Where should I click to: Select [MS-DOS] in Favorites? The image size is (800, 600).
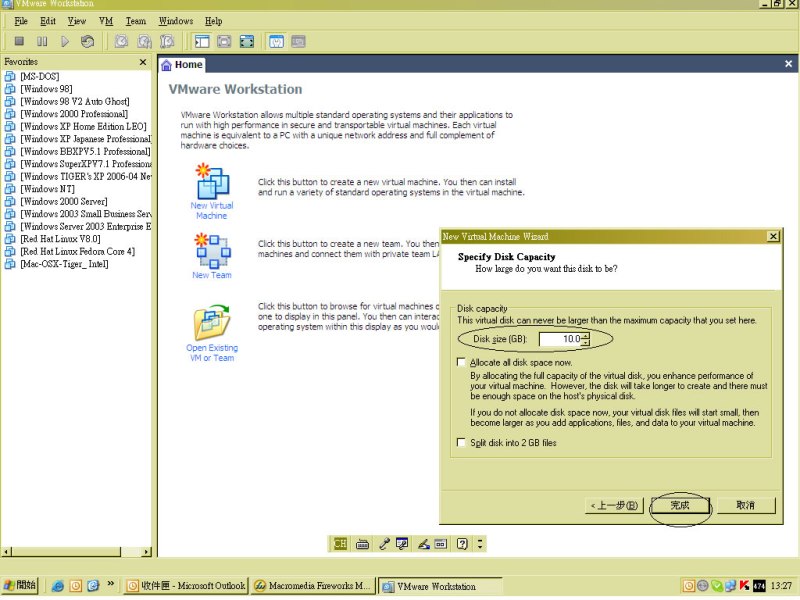click(x=39, y=77)
